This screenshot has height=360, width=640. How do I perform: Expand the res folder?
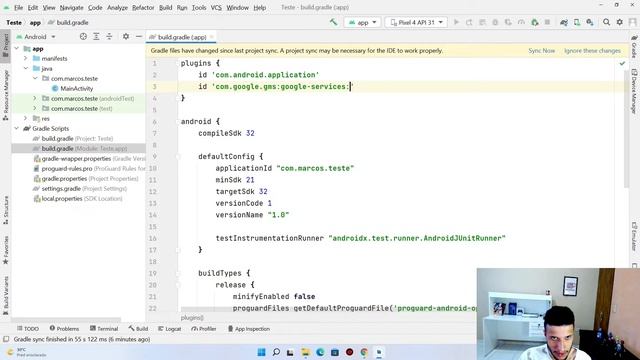(x=26, y=118)
